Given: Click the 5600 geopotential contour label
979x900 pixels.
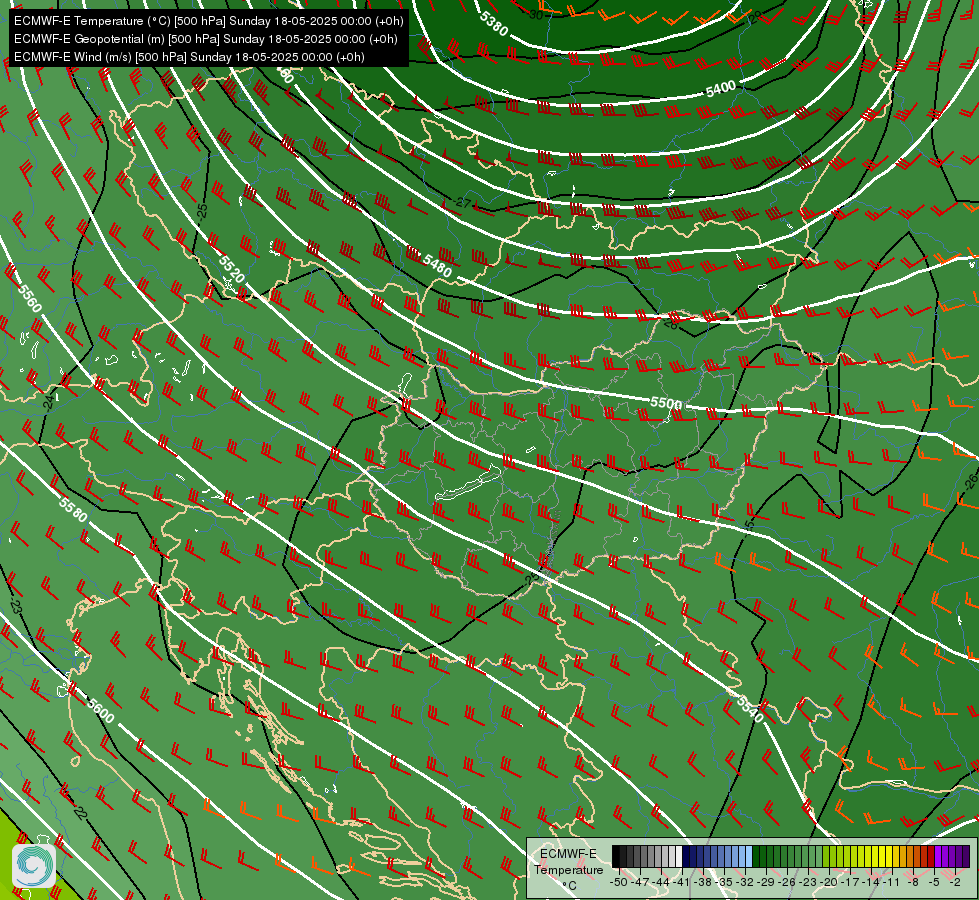Looking at the screenshot, I should pos(101,710).
